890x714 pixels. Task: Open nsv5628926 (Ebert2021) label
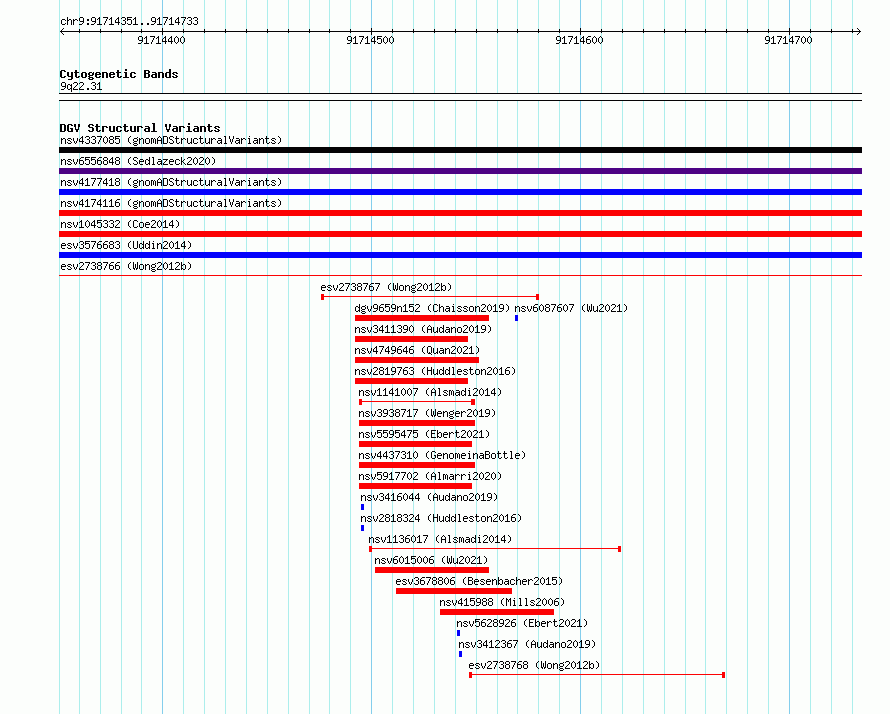522,623
